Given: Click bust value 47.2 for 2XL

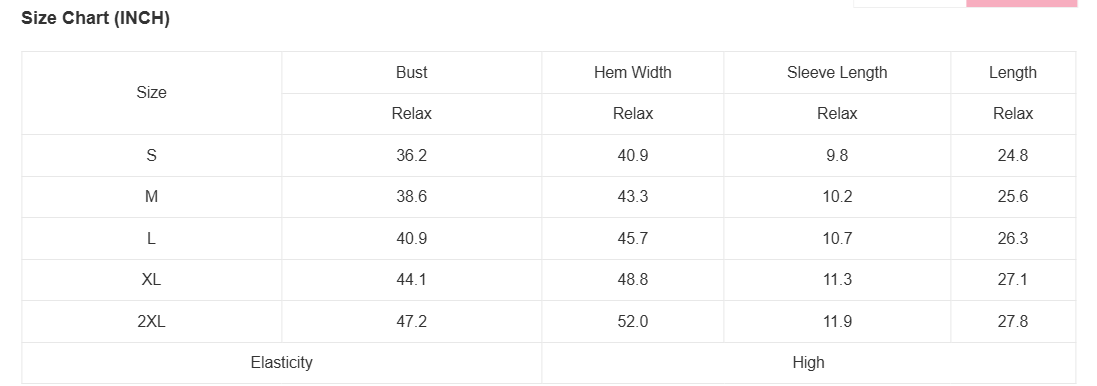Looking at the screenshot, I should (x=411, y=322).
